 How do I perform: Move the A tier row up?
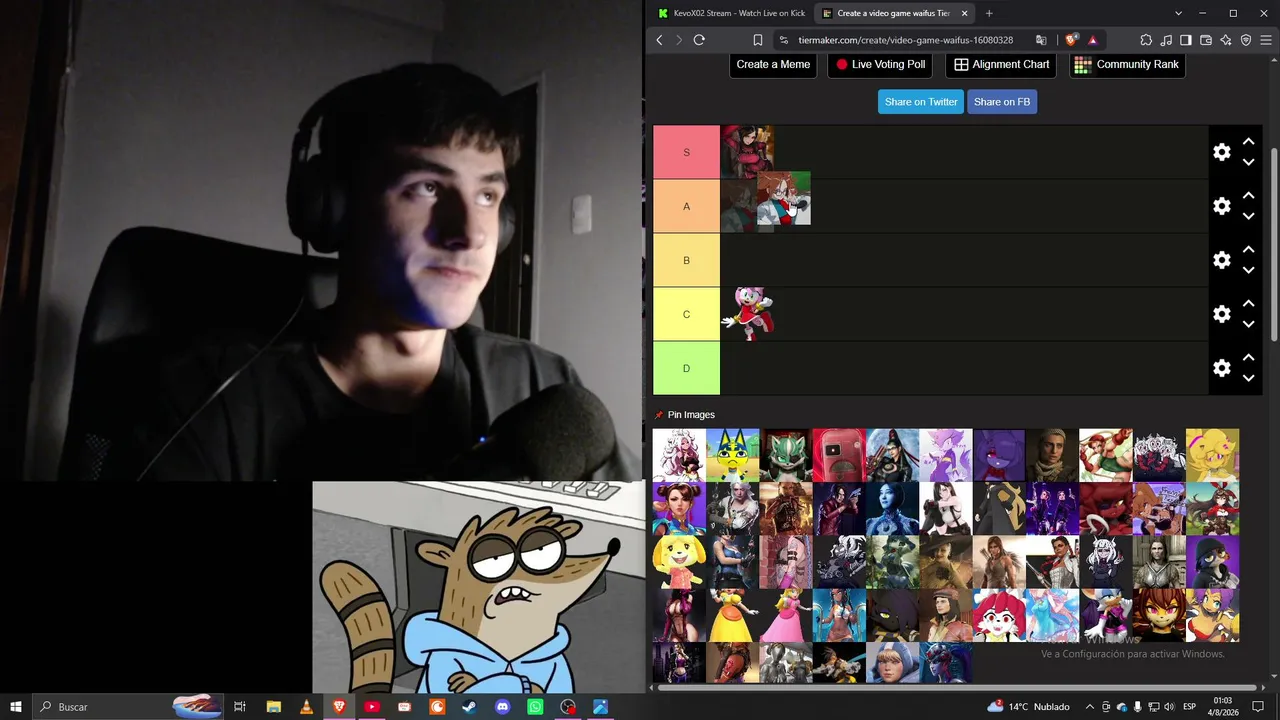(x=1248, y=196)
